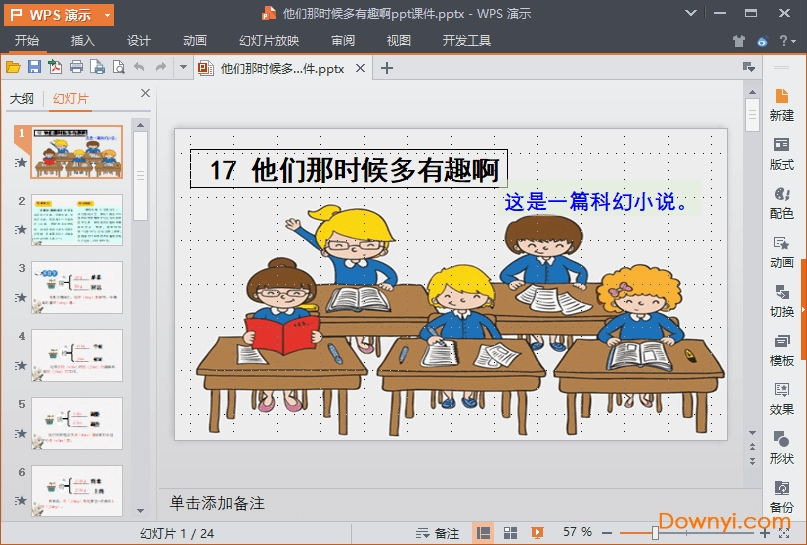The image size is (807, 545).
Task: Expand quick access toolbar dropdown arrow
Action: 183,67
